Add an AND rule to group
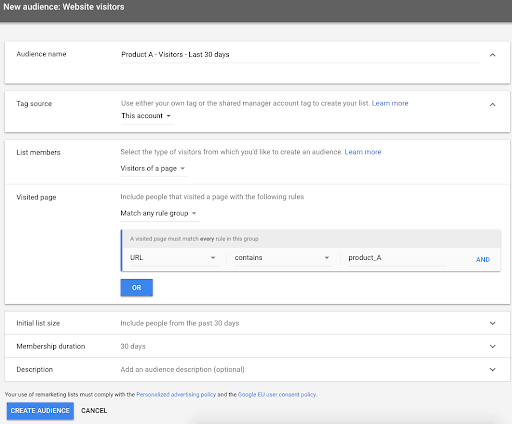Screen dimensions: 512x424 pyautogui.click(x=483, y=260)
